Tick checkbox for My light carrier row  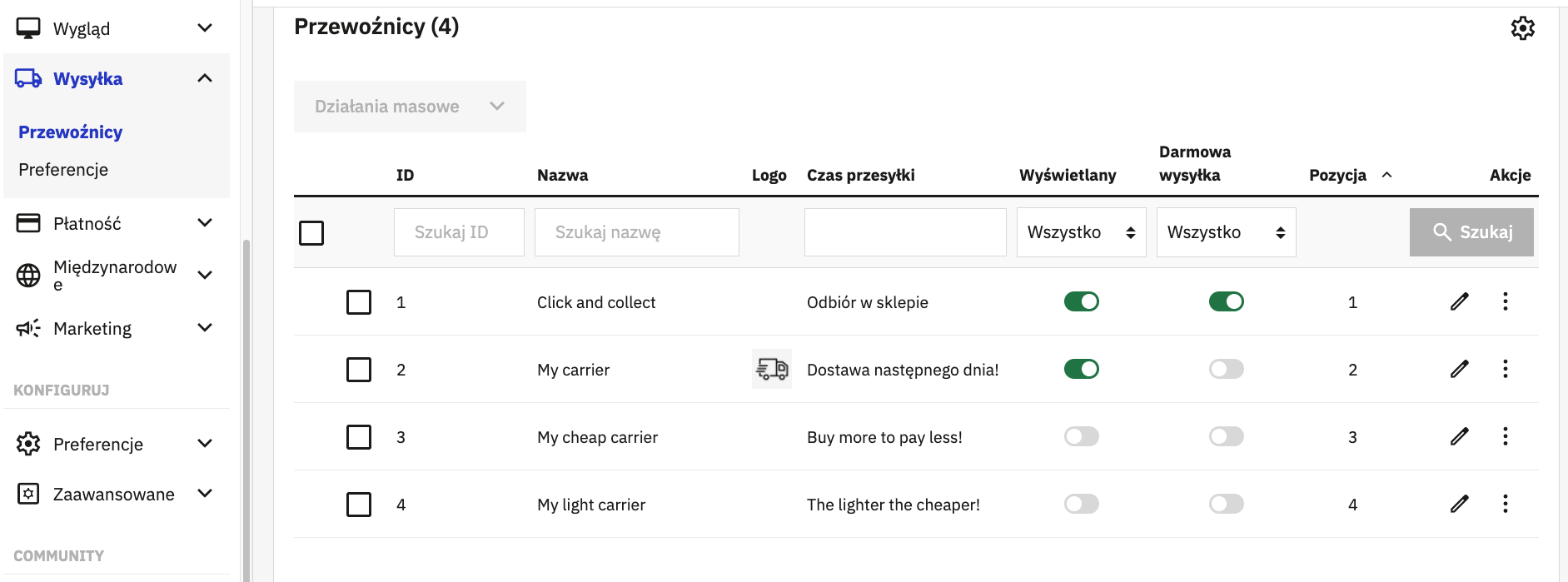click(x=359, y=505)
